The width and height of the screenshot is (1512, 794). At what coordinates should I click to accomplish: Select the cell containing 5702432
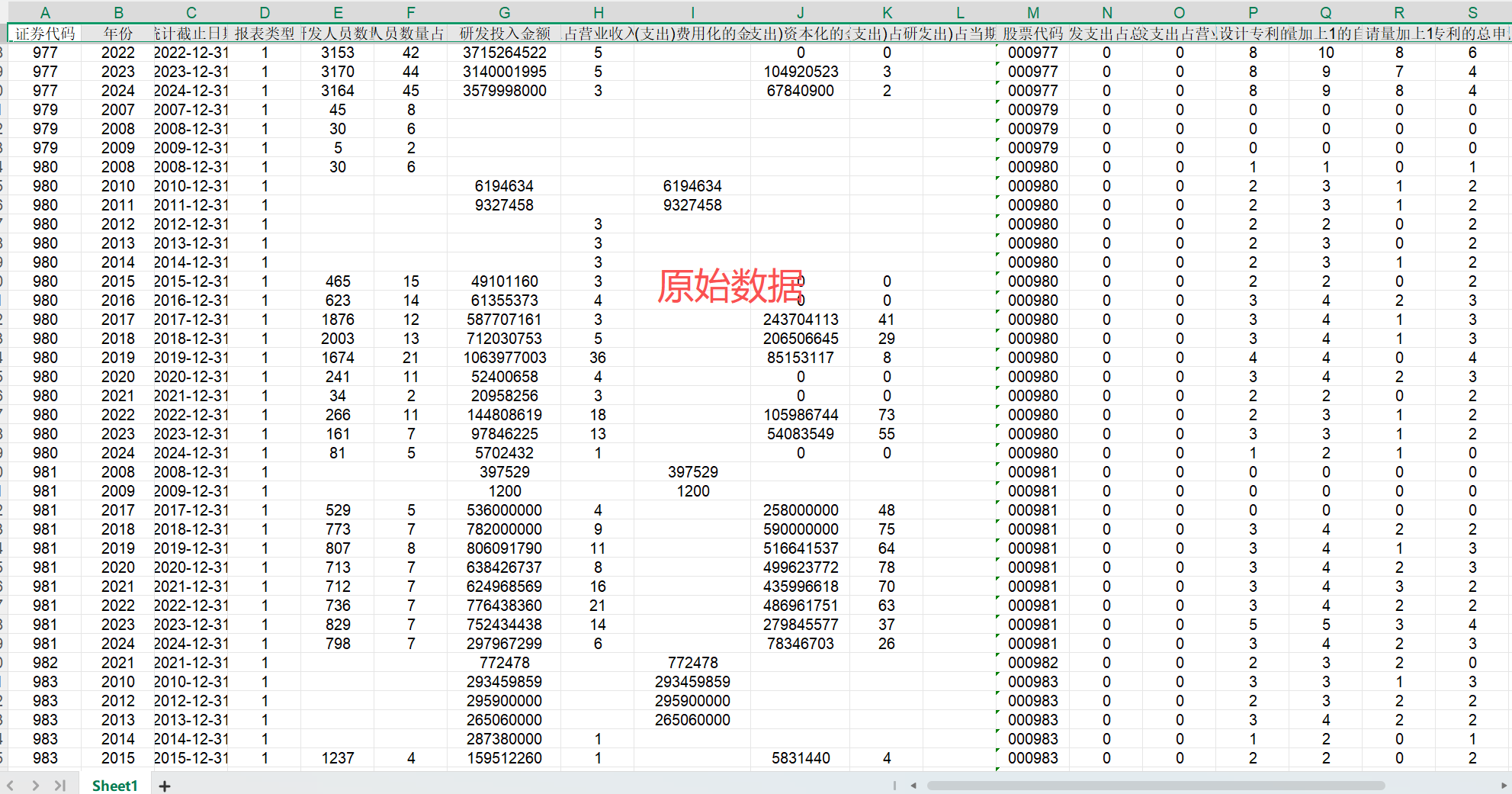(504, 453)
